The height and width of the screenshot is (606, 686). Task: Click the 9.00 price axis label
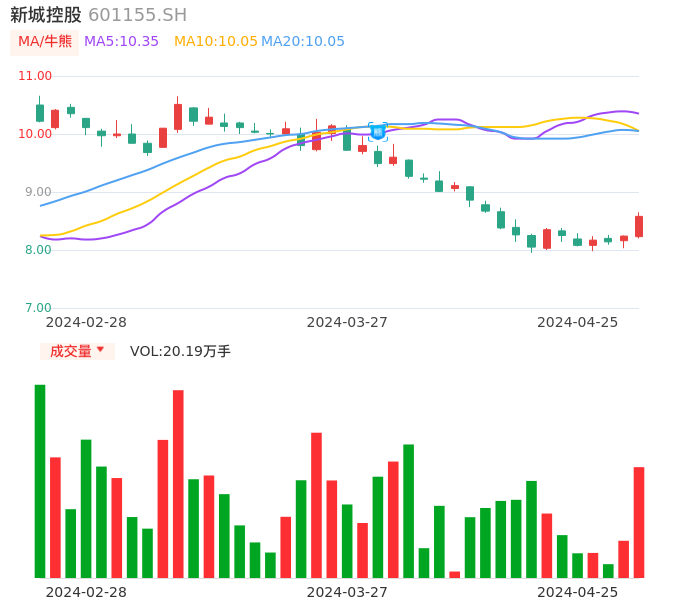tap(38, 192)
